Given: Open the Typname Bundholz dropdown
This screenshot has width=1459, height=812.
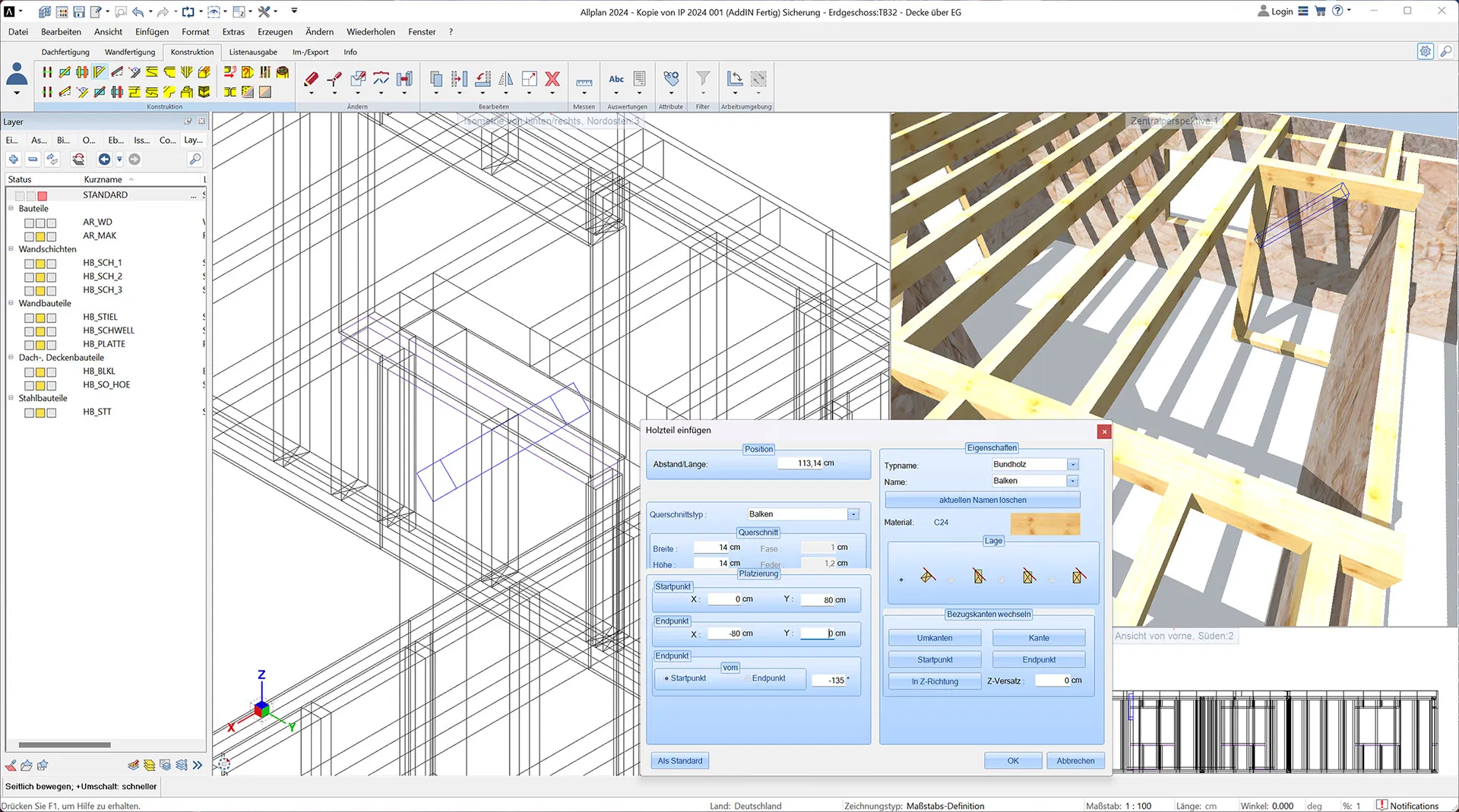Looking at the screenshot, I should coord(1072,464).
